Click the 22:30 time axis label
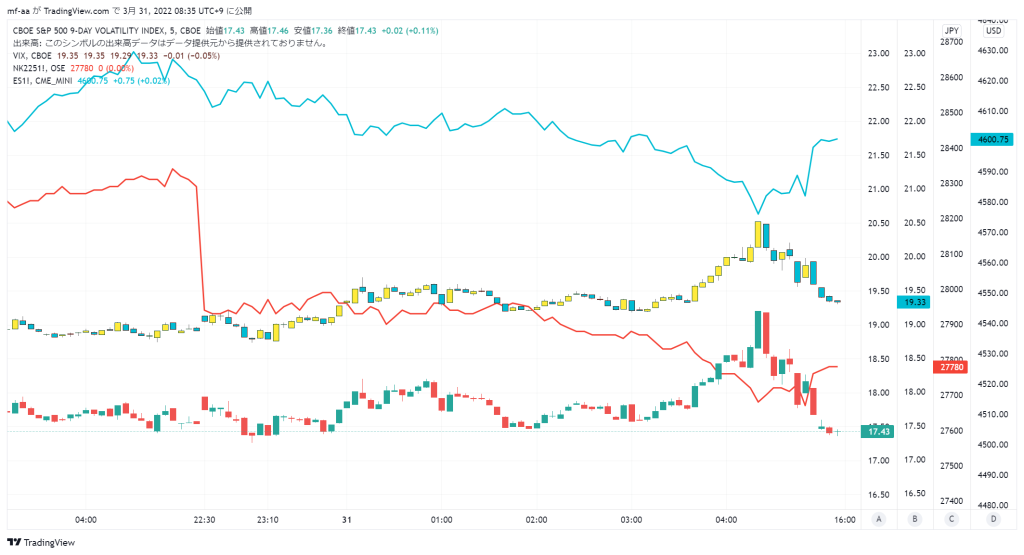1024x555 pixels. pyautogui.click(x=204, y=520)
